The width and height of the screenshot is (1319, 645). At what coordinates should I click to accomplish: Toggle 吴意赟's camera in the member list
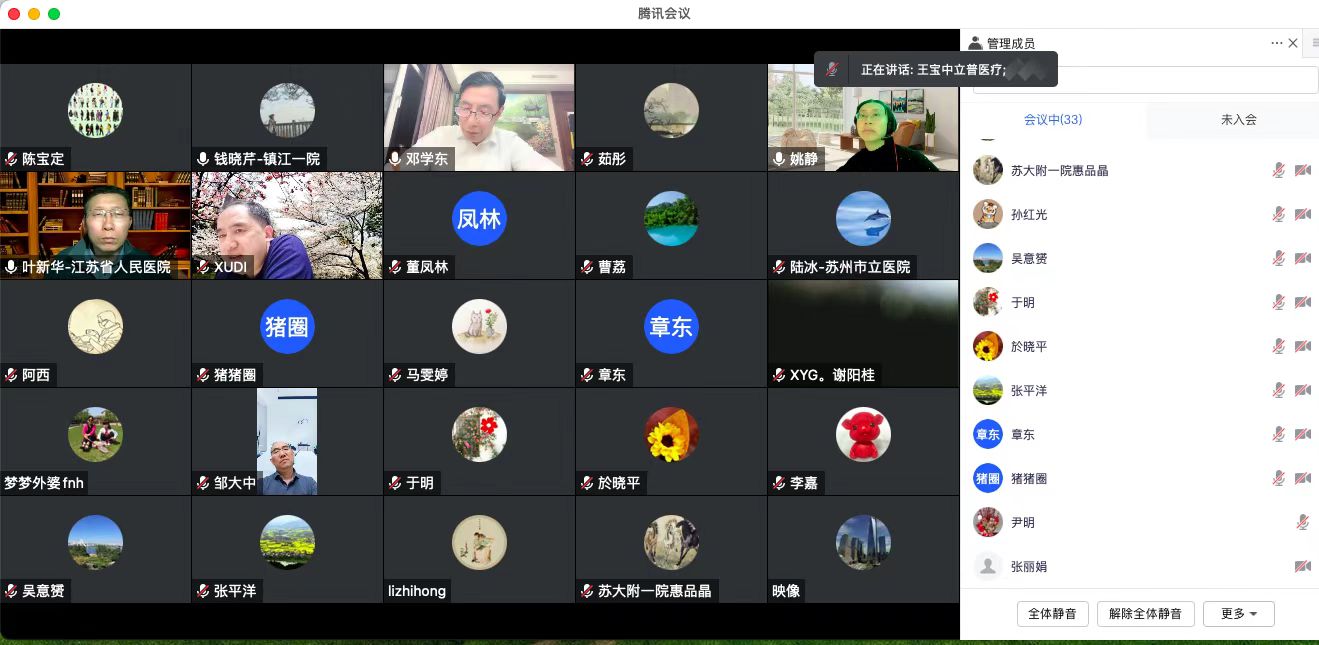1302,258
